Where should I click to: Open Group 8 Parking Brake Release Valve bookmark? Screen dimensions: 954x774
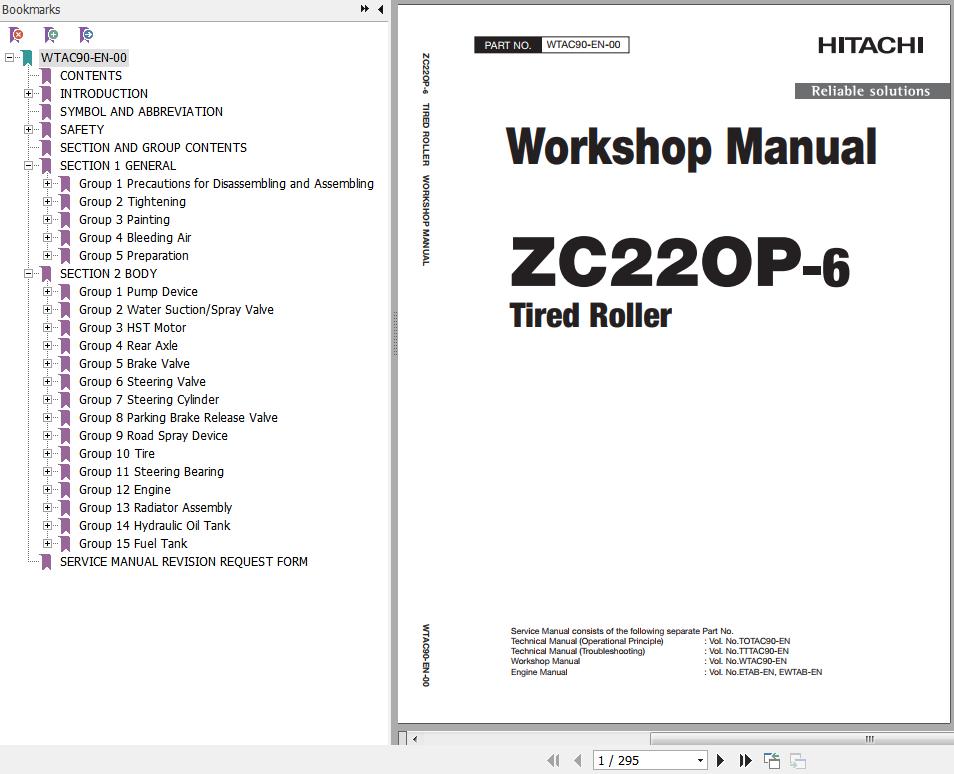tap(178, 417)
